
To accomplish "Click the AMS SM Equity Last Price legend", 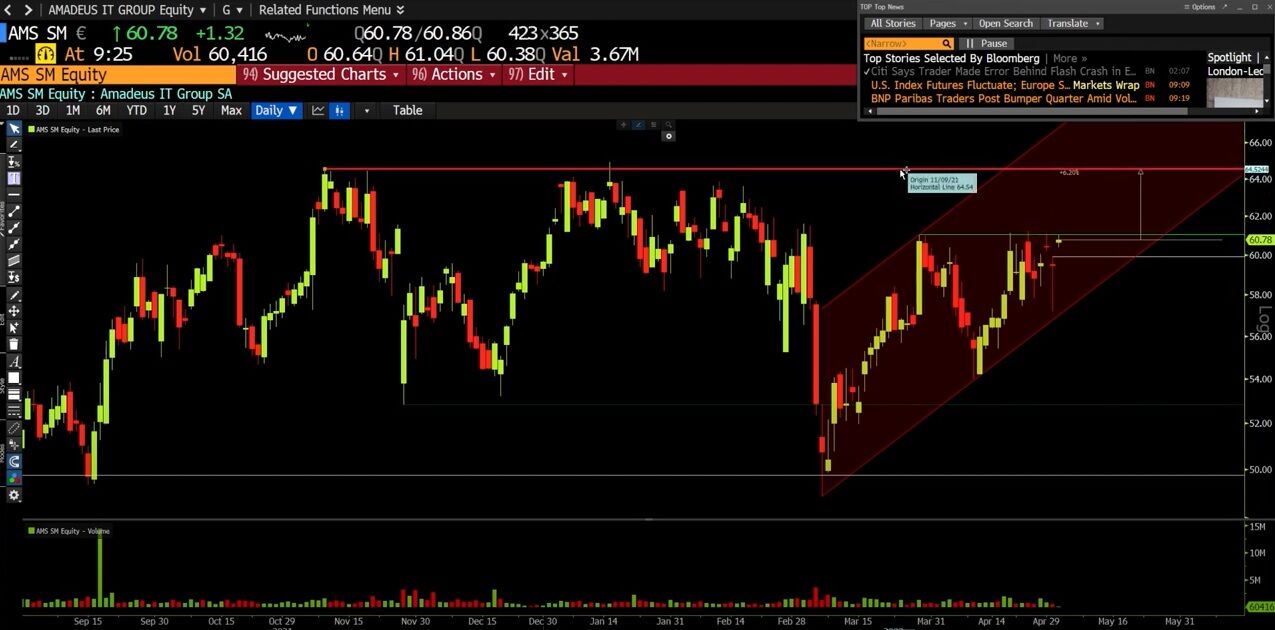I will [x=73, y=130].
